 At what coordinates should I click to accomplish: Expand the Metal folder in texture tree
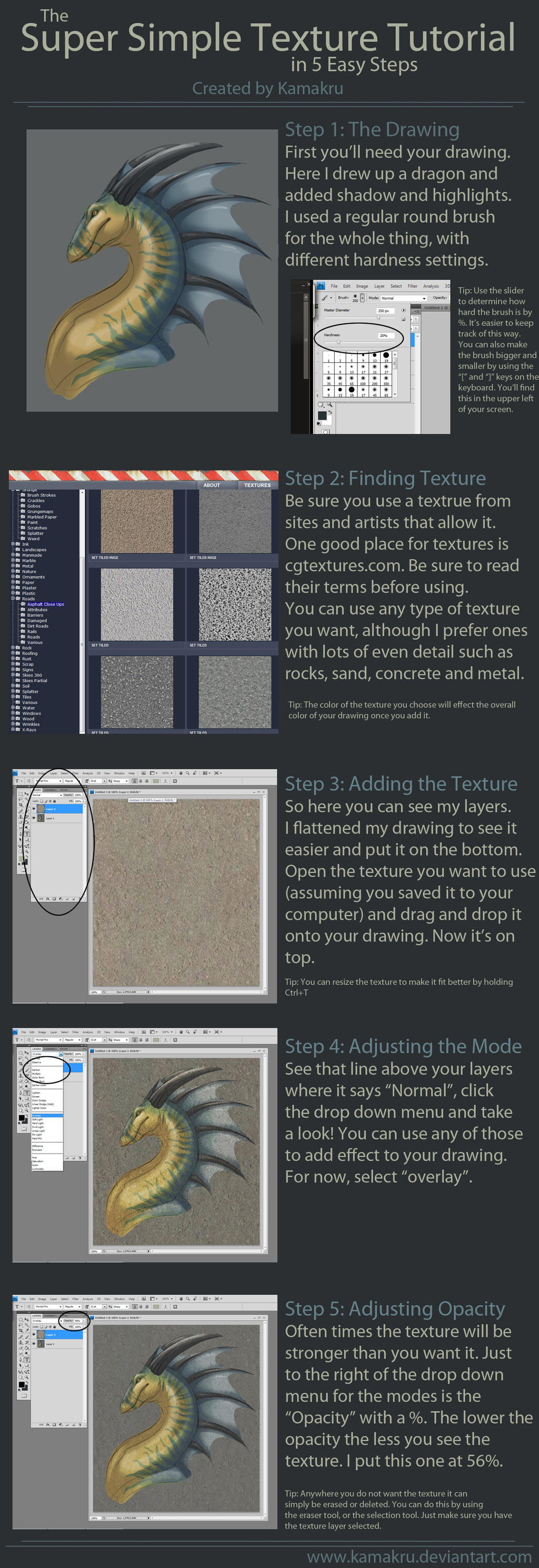click(x=13, y=566)
